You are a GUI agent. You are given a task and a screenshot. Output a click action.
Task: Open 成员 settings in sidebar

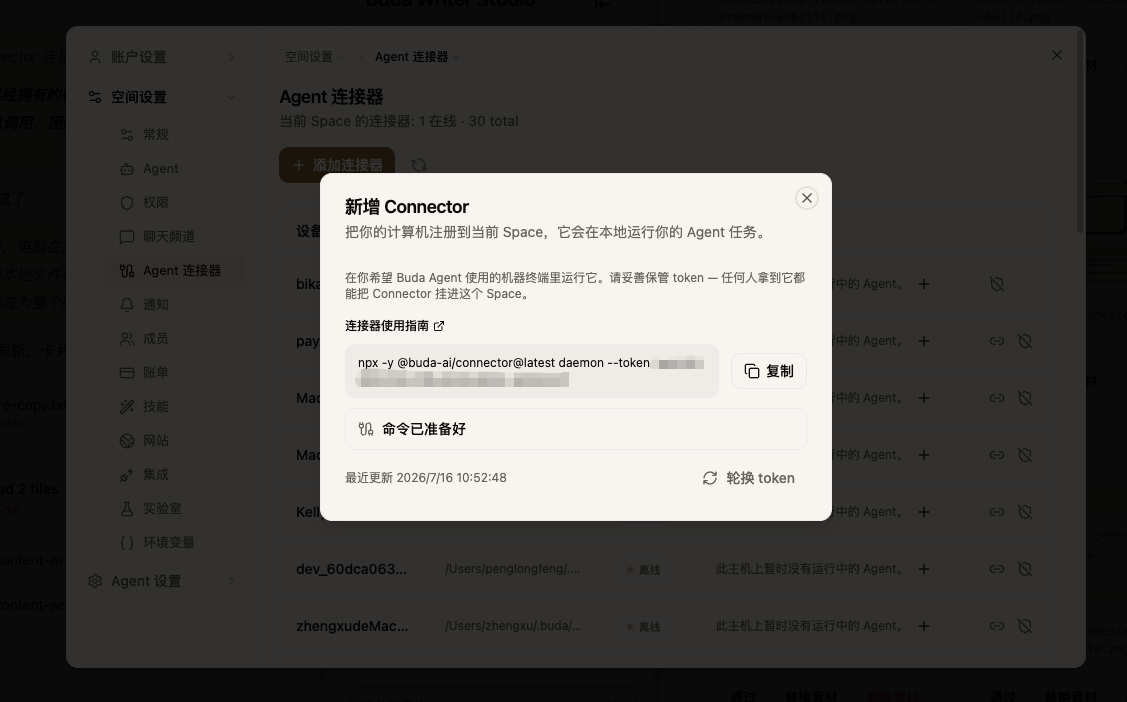[173, 338]
